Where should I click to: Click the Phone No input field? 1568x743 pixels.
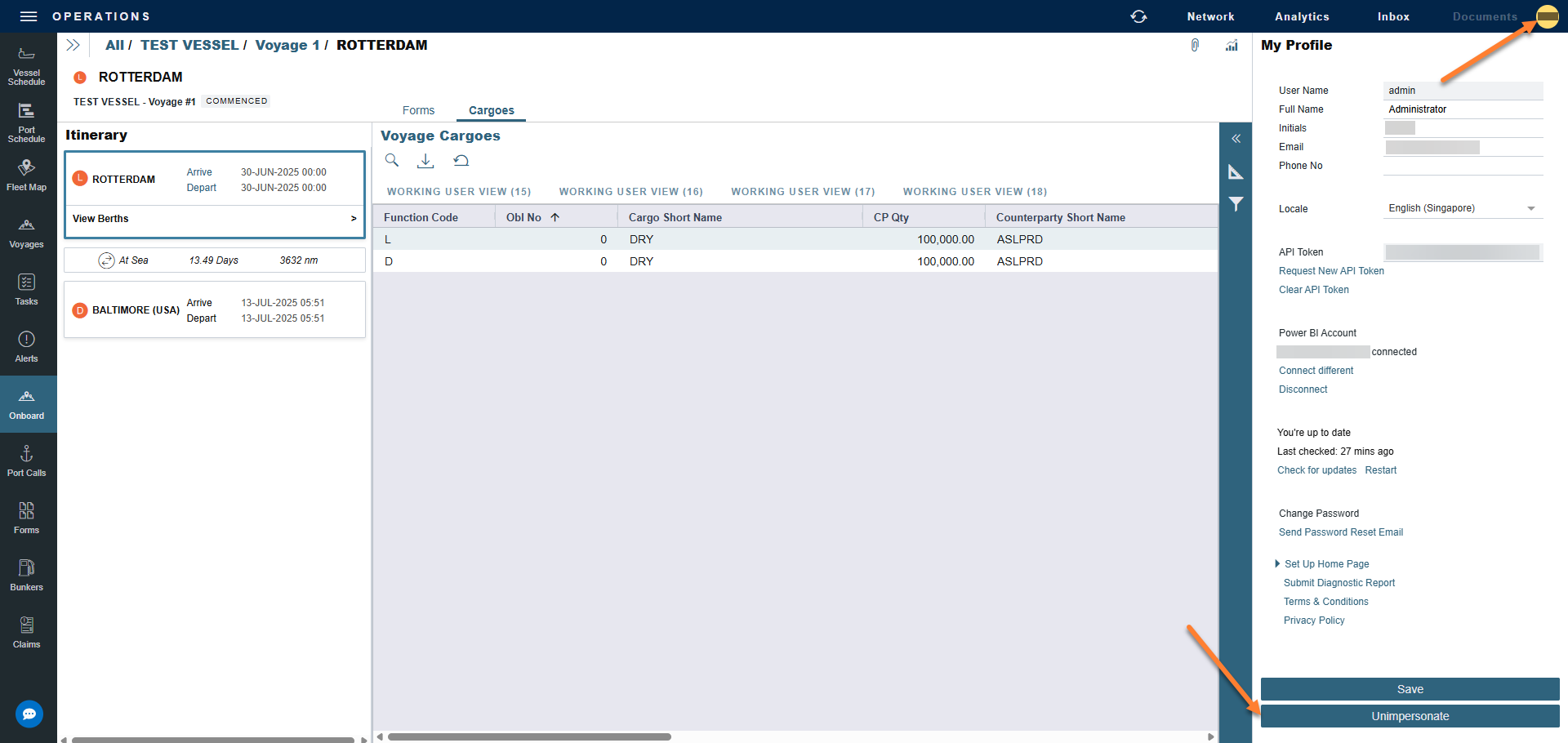pyautogui.click(x=1463, y=166)
